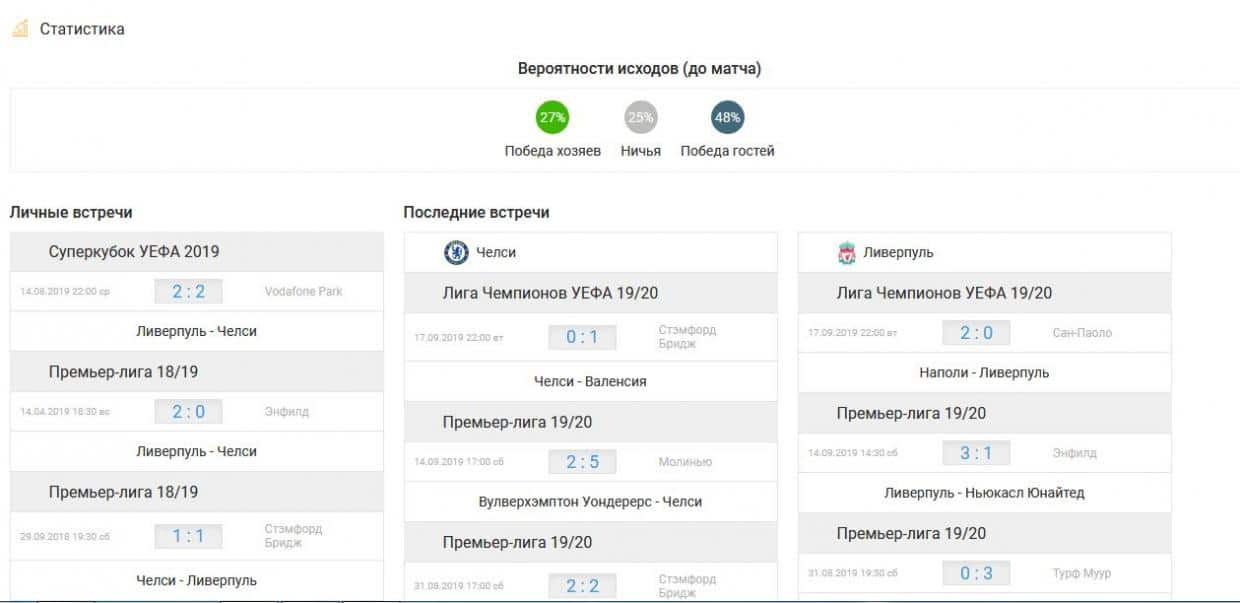Click the 2:2 score dated 31.08.2019
The image size is (1240, 603).
coord(582,586)
